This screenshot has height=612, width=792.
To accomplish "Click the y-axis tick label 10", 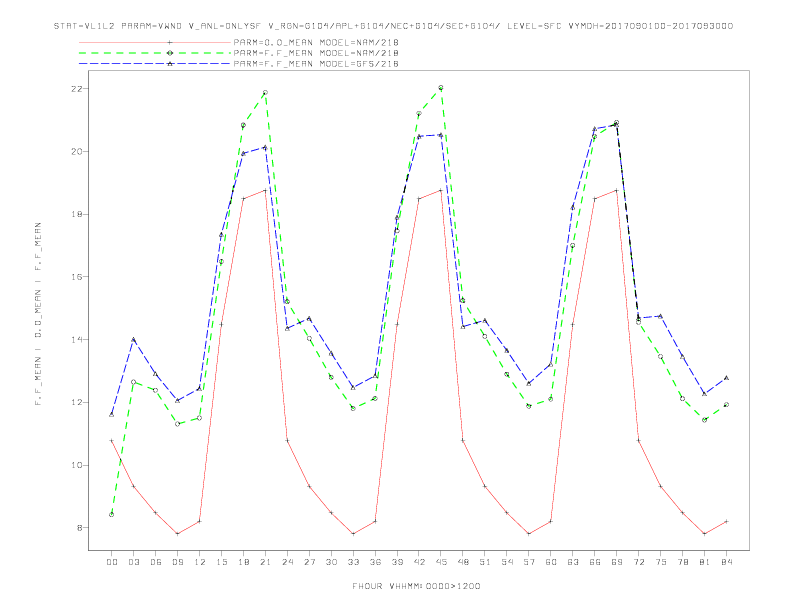I will (x=76, y=465).
